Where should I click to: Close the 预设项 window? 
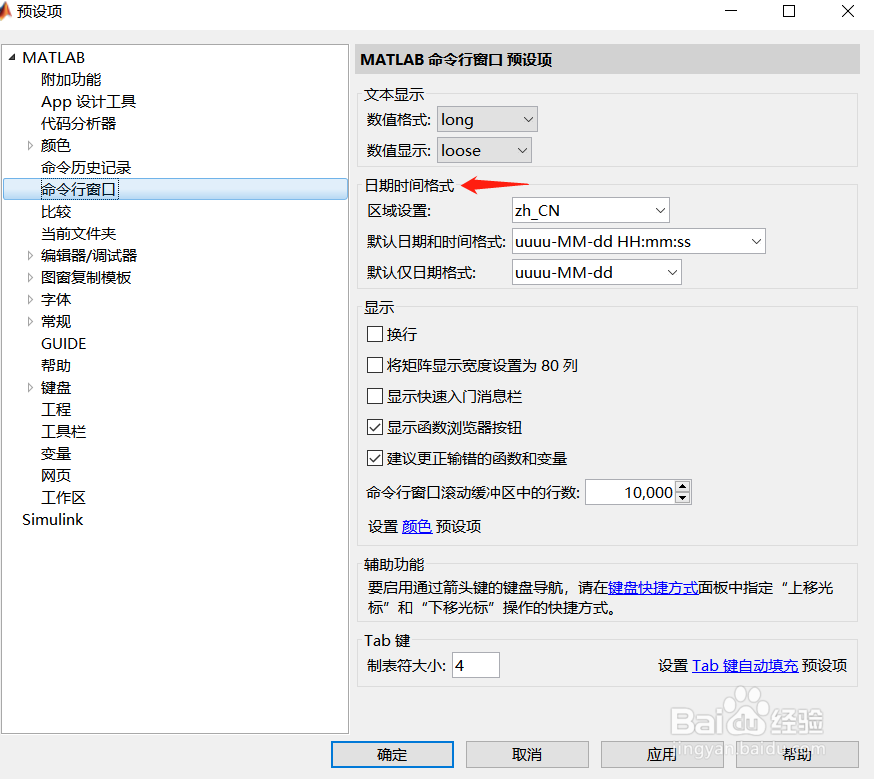848,11
